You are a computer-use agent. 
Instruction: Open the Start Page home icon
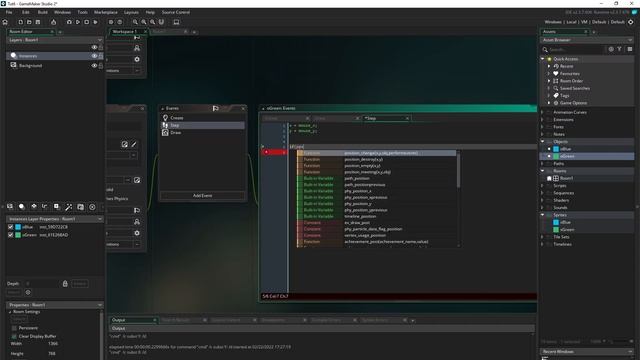[x=5, y=22]
